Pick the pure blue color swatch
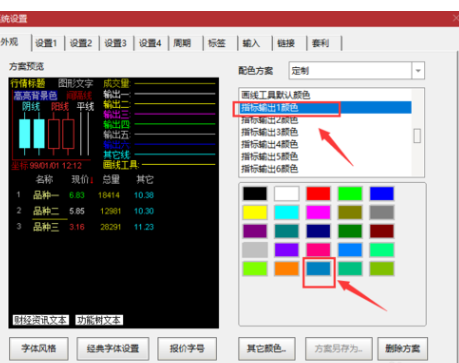 [382, 193]
